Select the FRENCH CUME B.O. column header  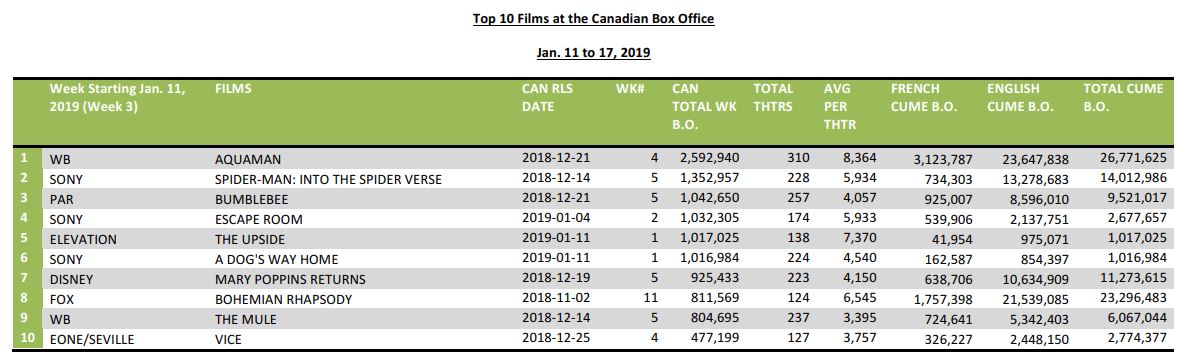click(924, 98)
